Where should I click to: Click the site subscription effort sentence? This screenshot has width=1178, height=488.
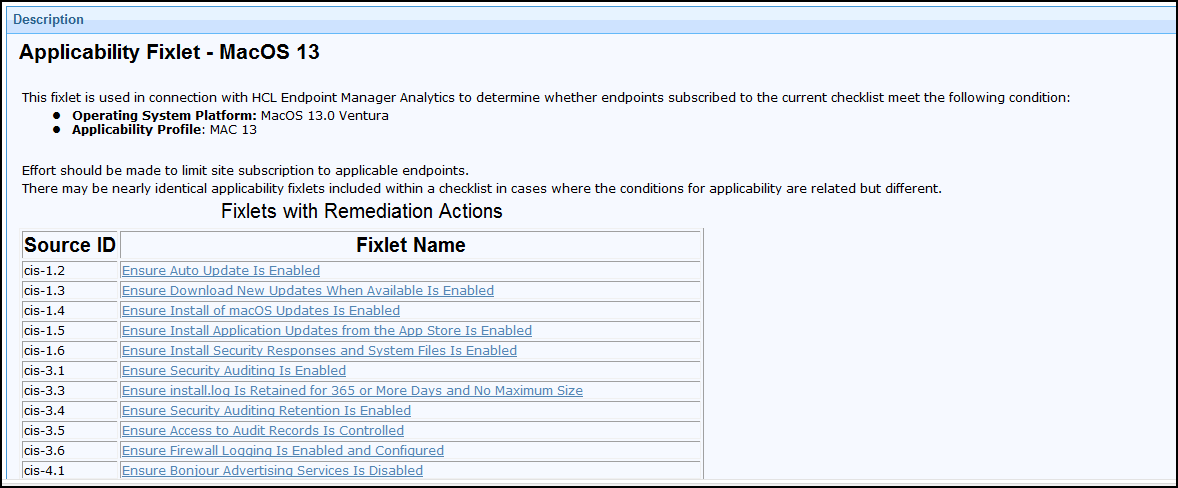pos(245,170)
